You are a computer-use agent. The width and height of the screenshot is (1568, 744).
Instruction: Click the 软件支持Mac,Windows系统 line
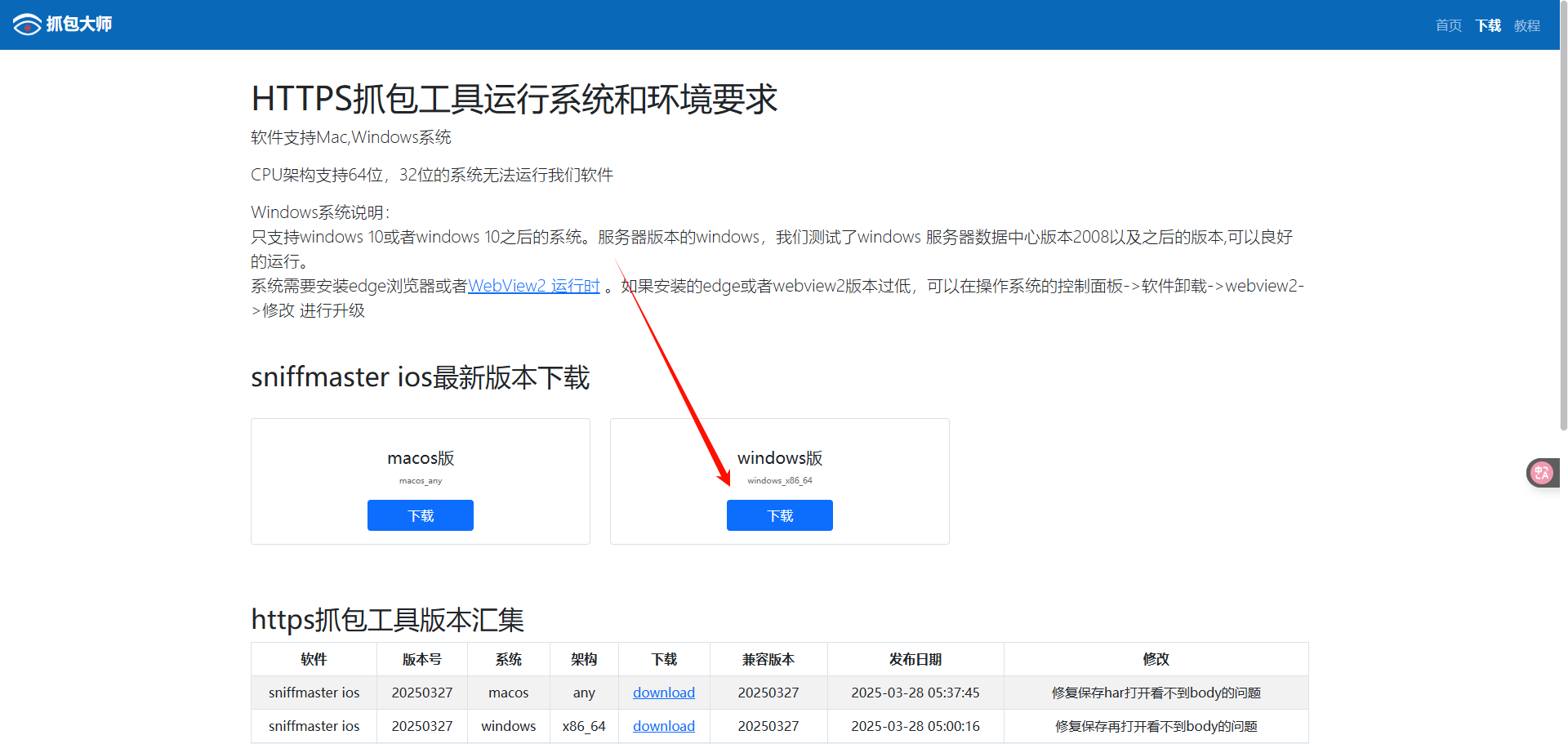tap(351, 137)
